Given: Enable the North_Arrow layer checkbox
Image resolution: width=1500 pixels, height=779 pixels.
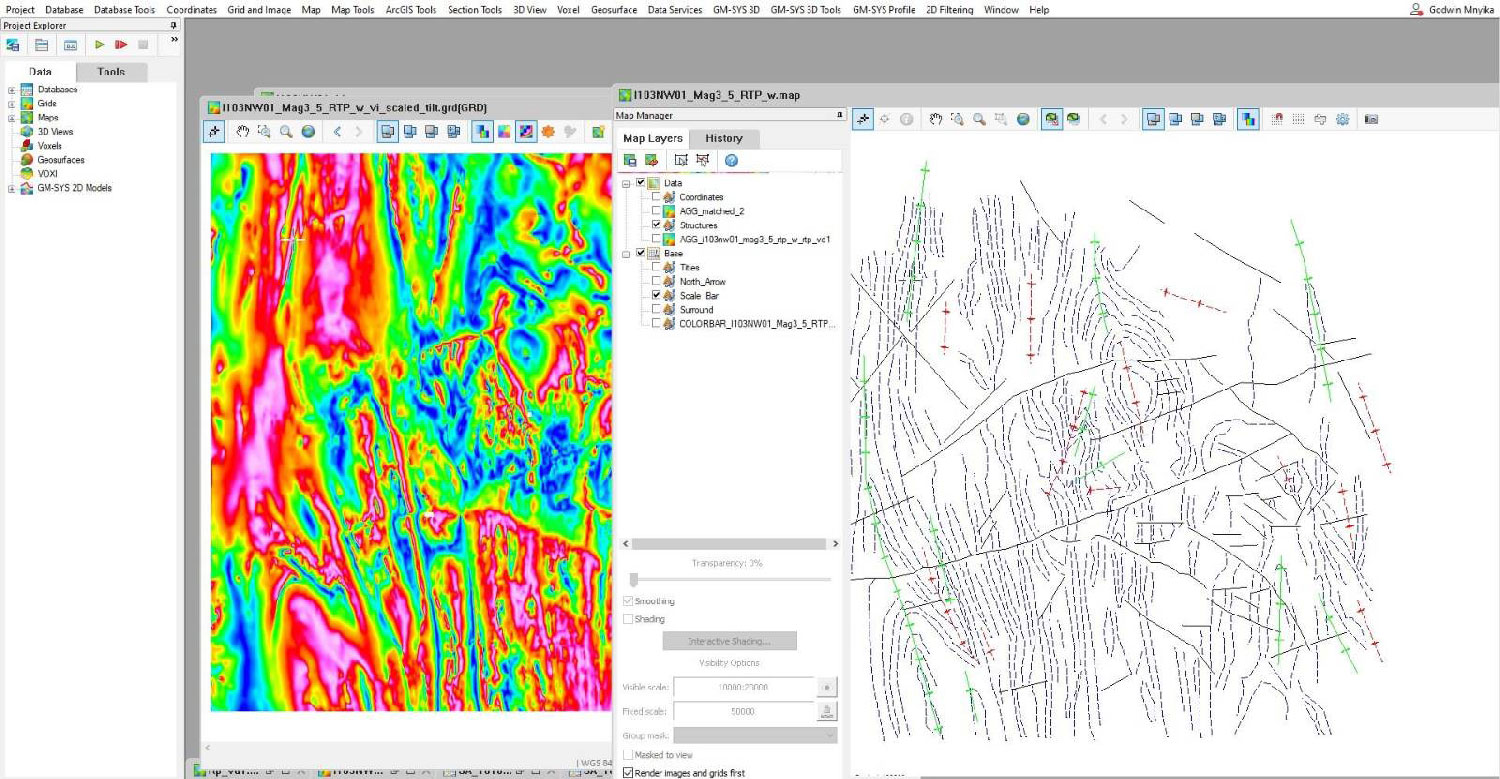Looking at the screenshot, I should (656, 282).
